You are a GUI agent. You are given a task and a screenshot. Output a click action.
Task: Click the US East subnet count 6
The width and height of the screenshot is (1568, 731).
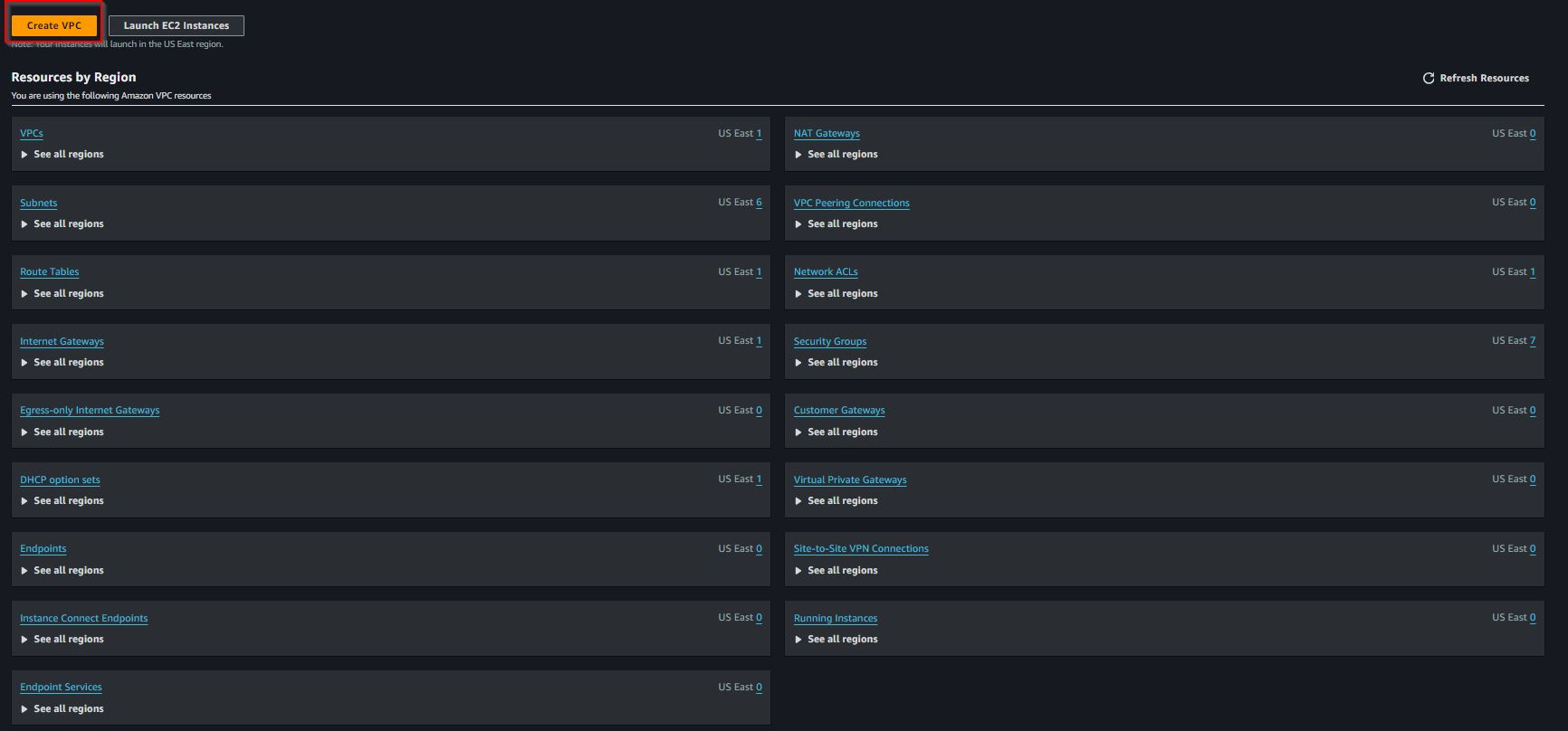click(x=759, y=202)
